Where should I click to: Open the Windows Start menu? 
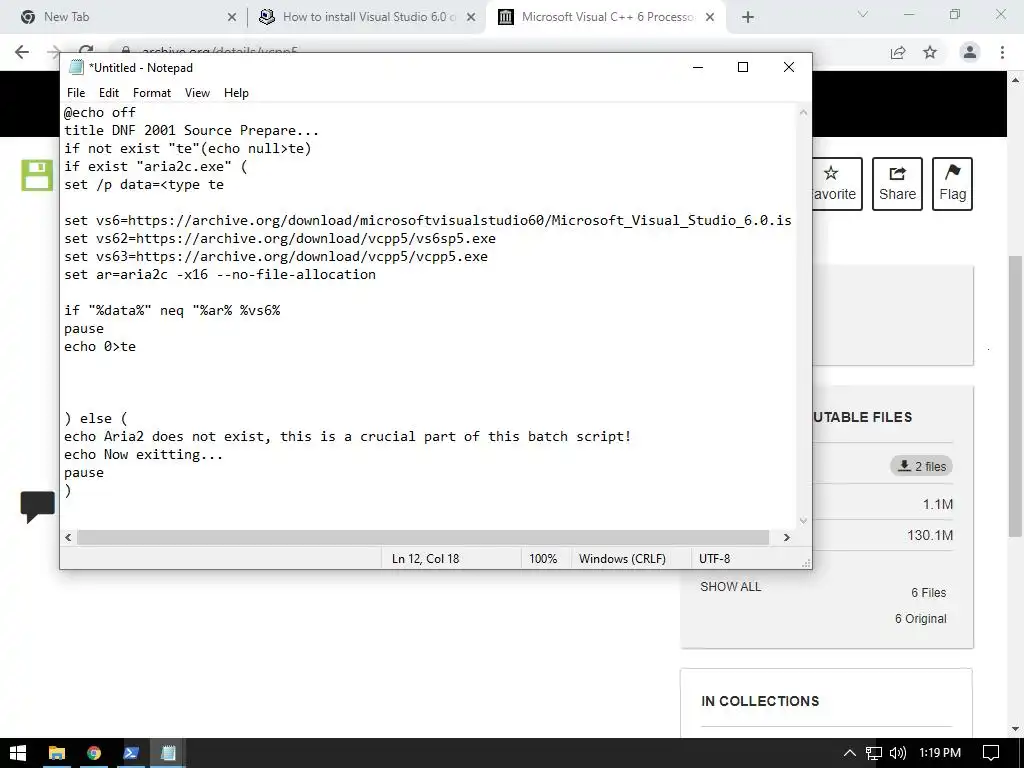pos(18,753)
